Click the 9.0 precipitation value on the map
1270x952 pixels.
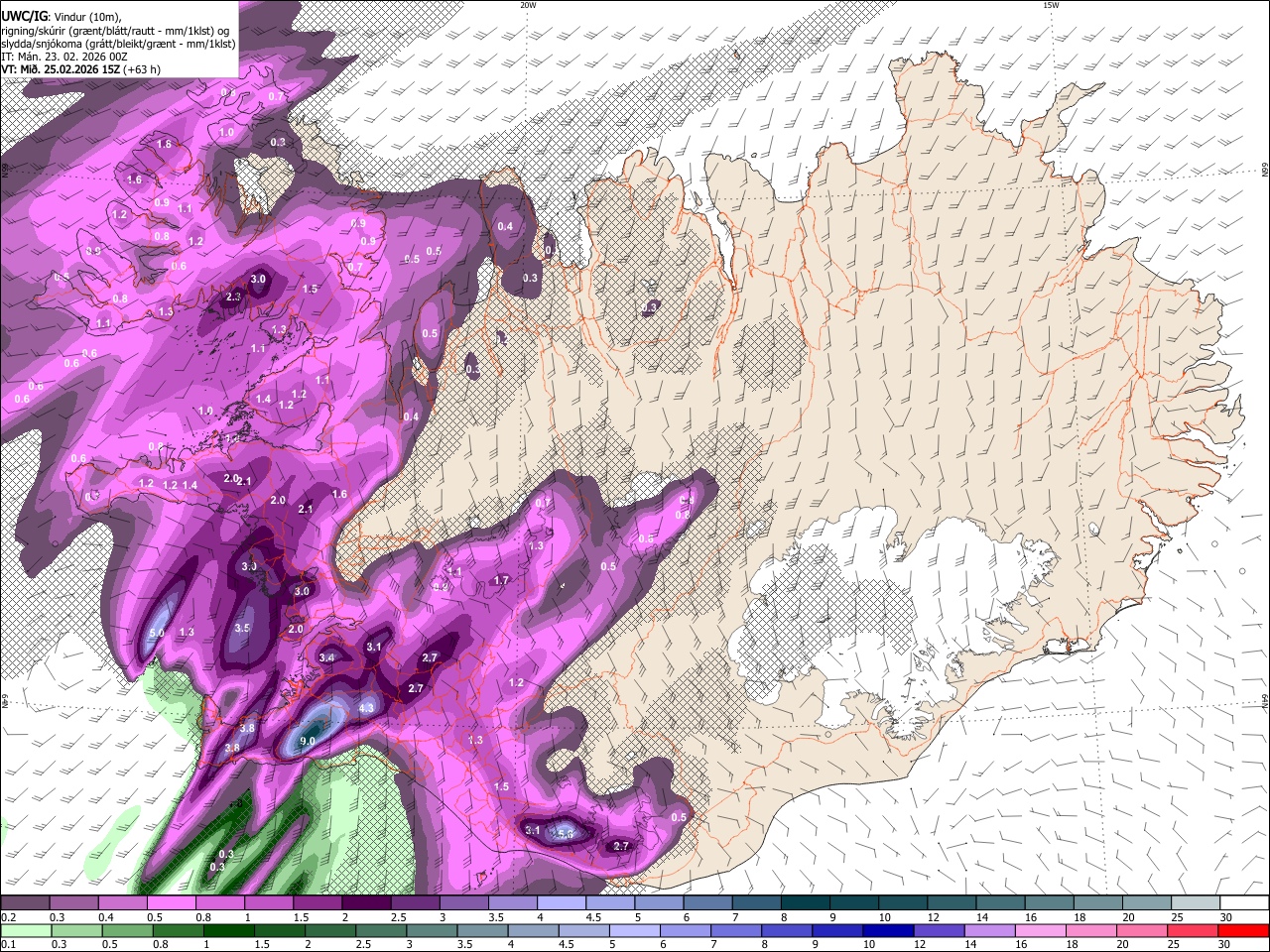pyautogui.click(x=308, y=741)
